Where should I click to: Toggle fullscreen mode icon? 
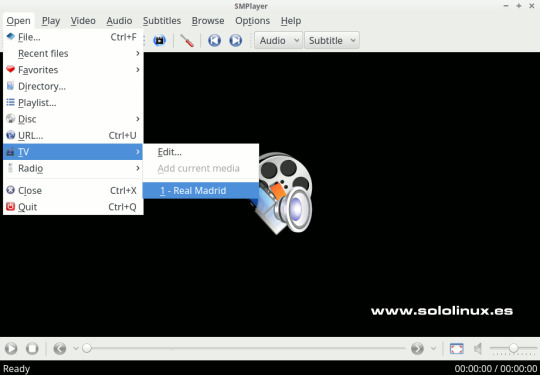point(457,348)
